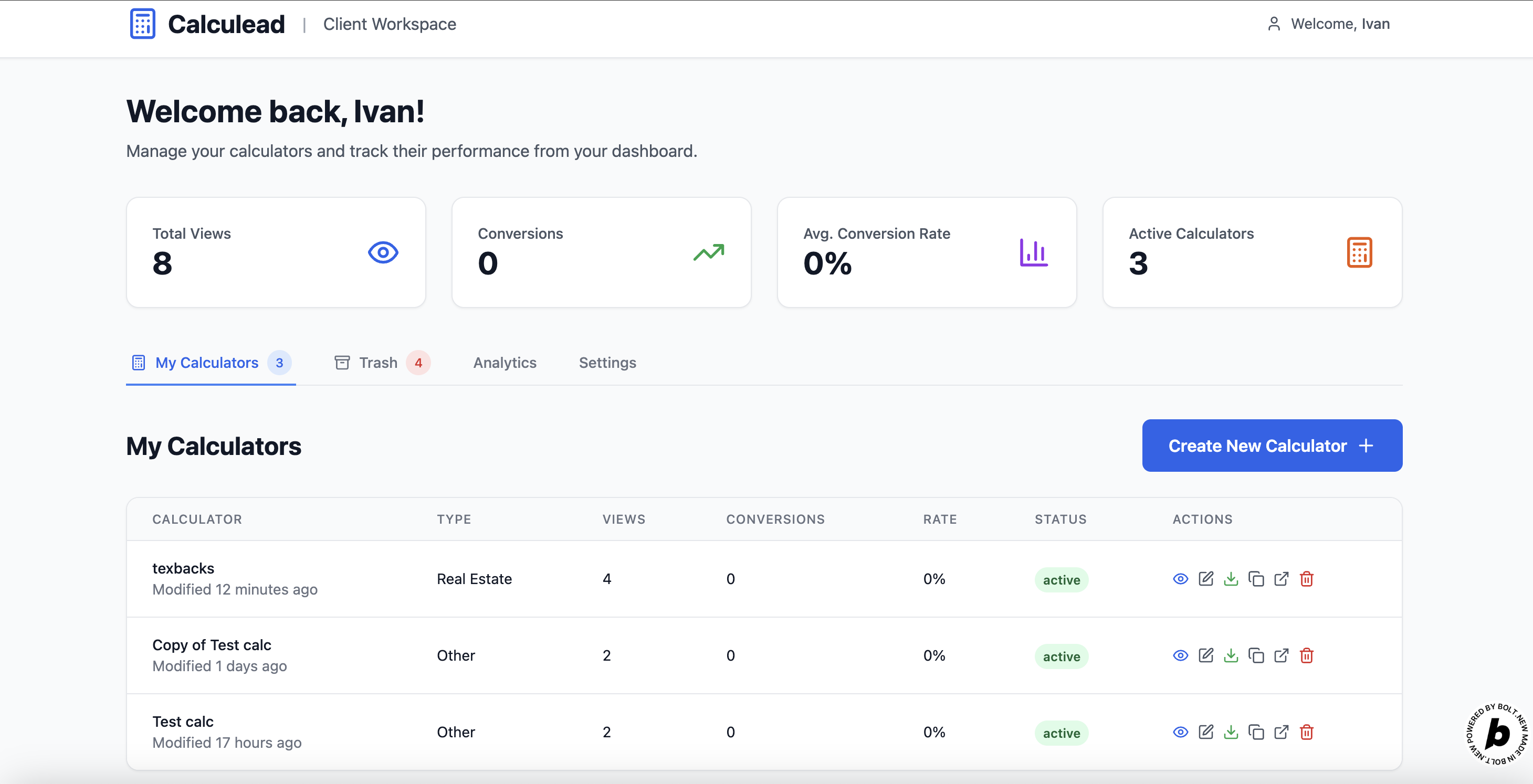Open Copy of Test calc in new window

(1282, 655)
